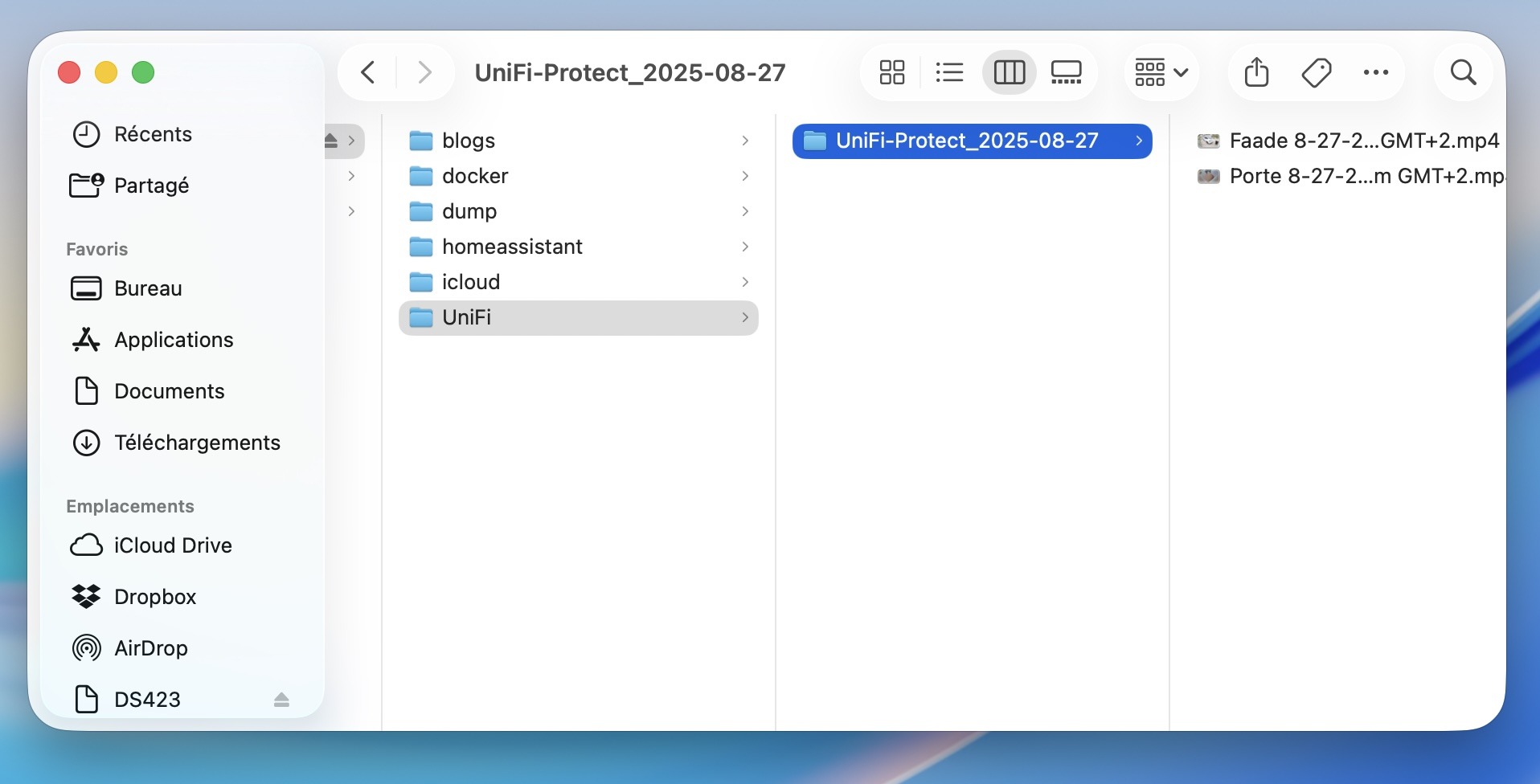The height and width of the screenshot is (784, 1540).
Task: Open Partagé in the sidebar
Action: [183, 186]
